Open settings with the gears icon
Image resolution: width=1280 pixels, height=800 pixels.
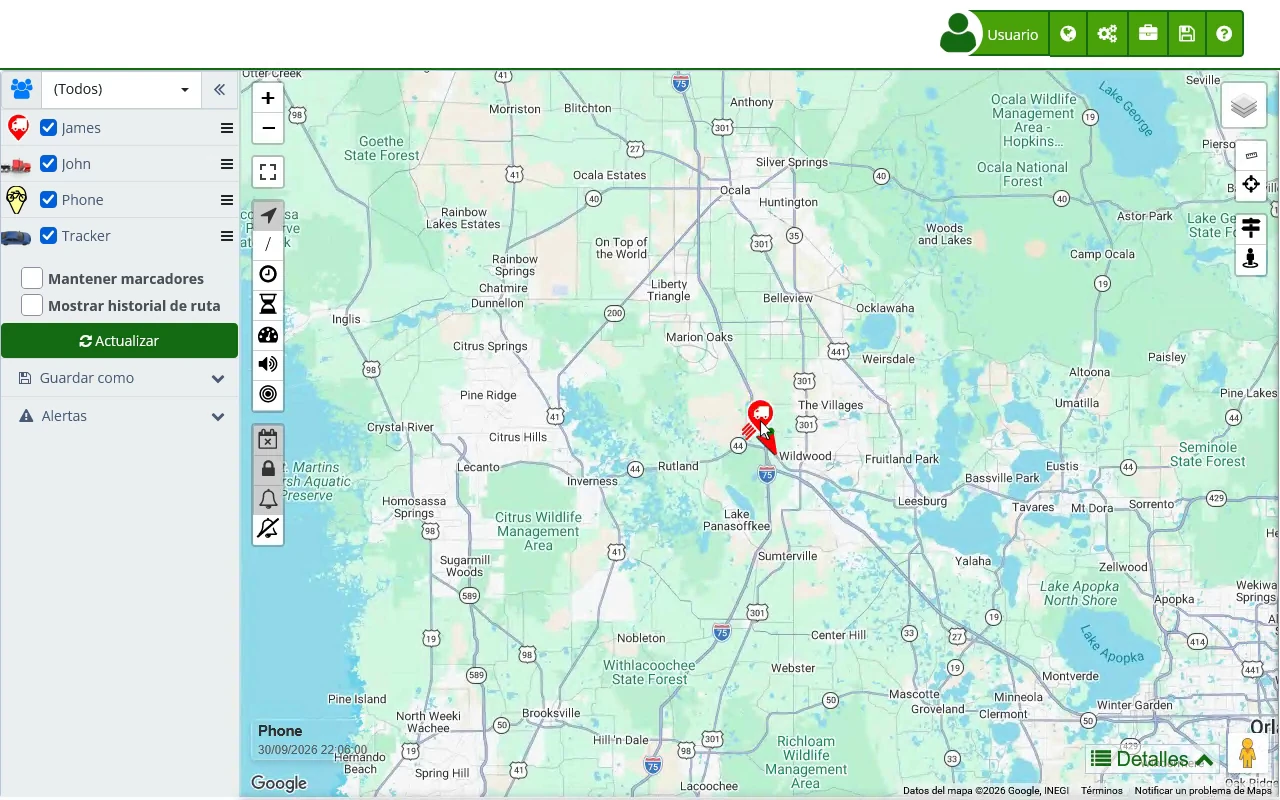(1107, 34)
